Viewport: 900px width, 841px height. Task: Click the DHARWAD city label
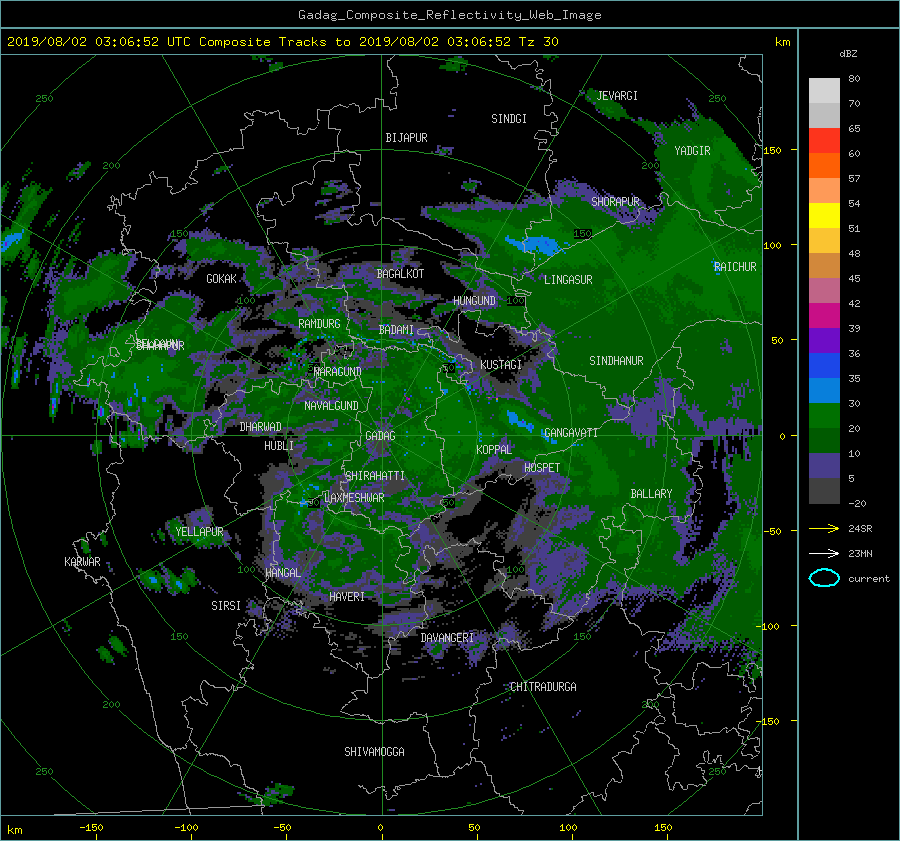(x=260, y=427)
